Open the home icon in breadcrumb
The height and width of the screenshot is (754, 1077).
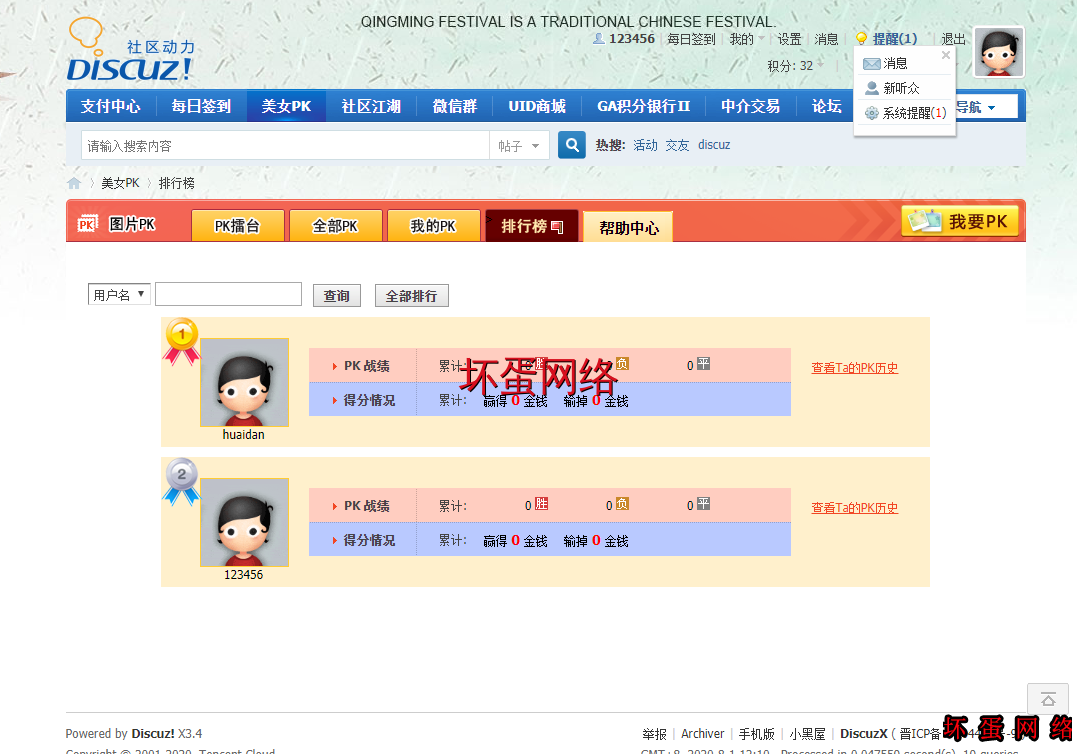click(74, 183)
